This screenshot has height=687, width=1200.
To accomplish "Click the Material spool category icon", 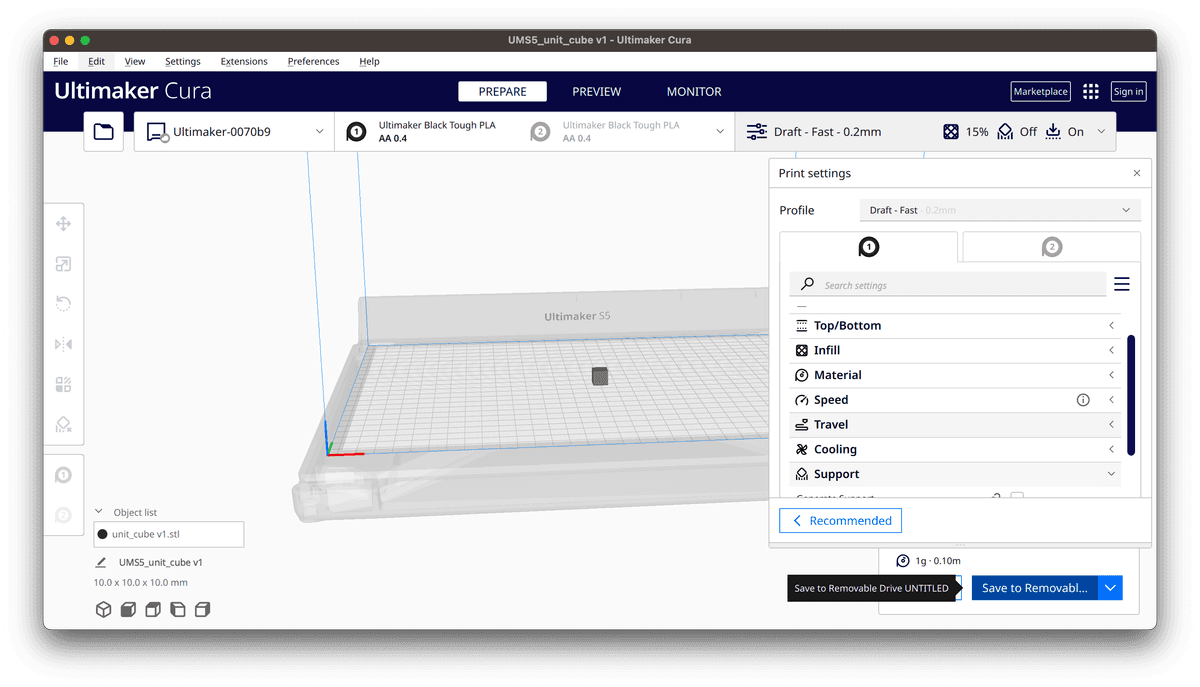I will coord(801,375).
